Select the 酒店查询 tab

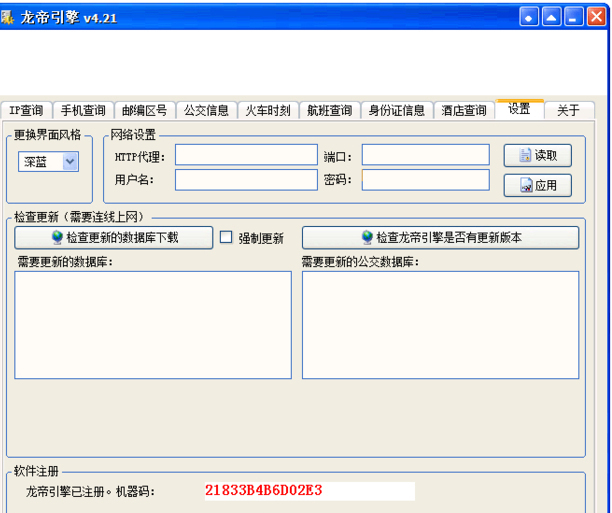[464, 110]
